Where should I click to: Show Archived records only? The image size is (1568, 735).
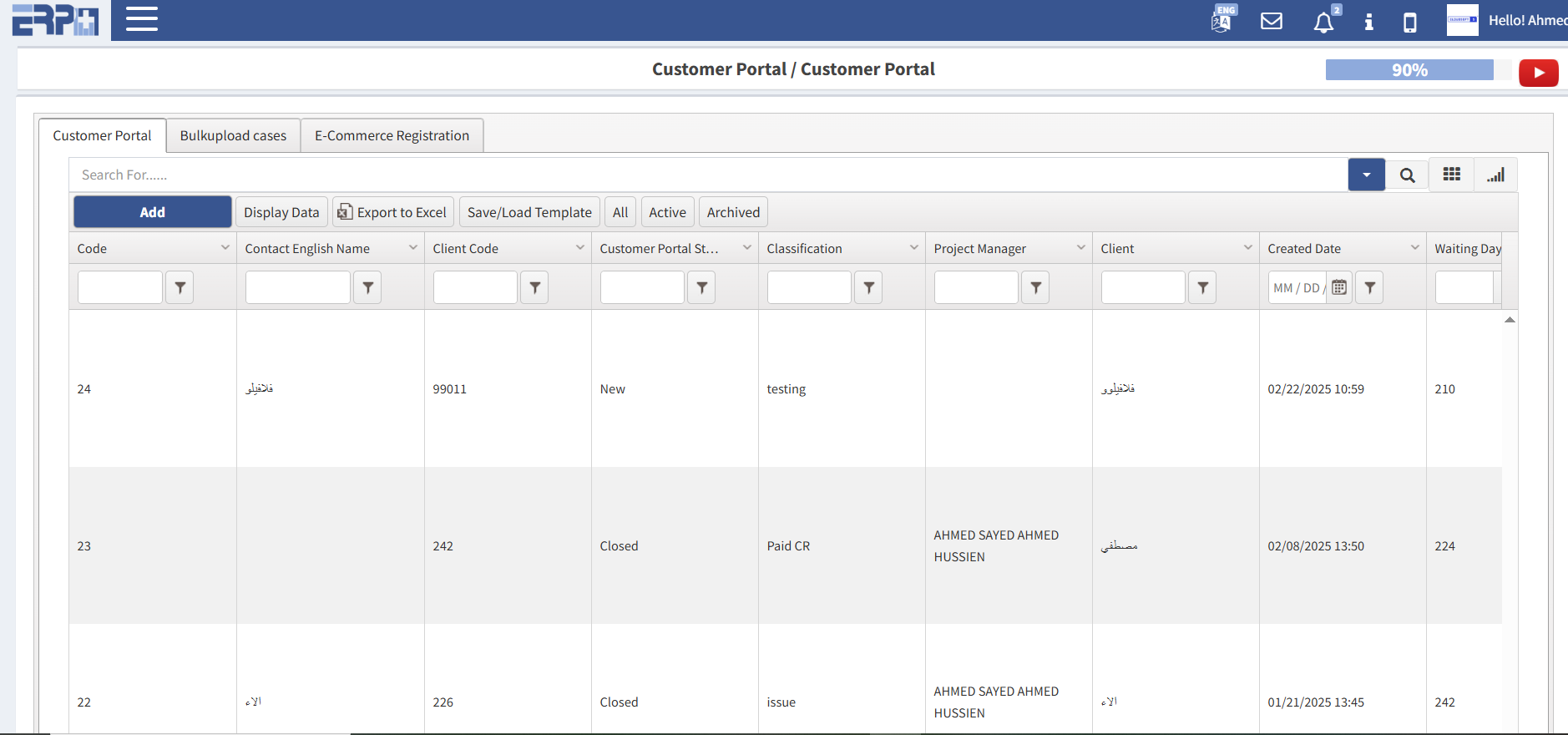[x=733, y=212]
